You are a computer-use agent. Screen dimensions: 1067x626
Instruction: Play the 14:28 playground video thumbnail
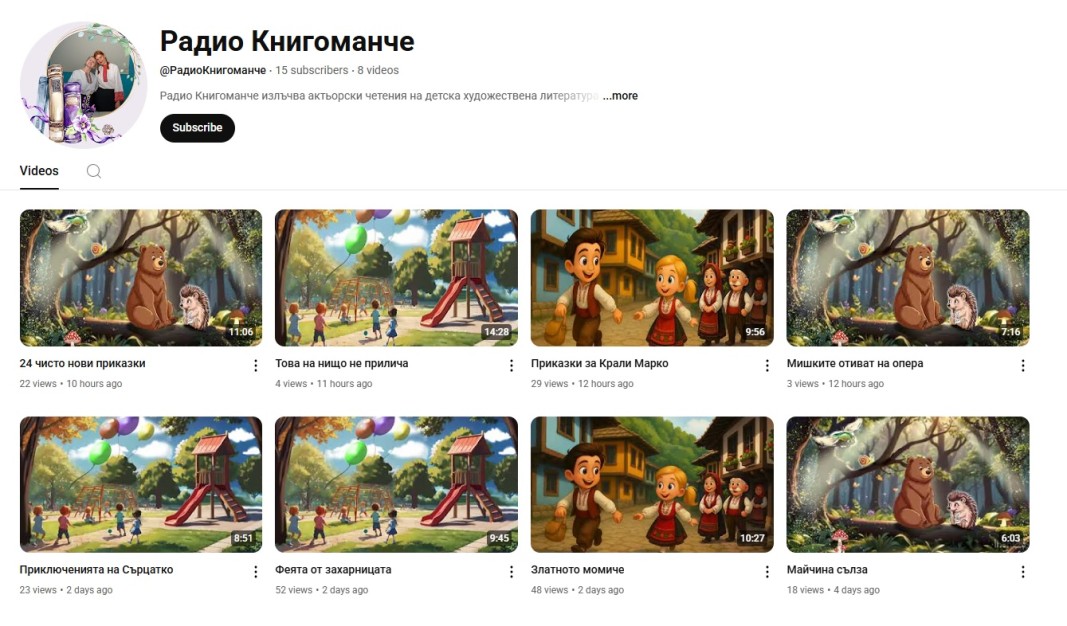pos(396,278)
